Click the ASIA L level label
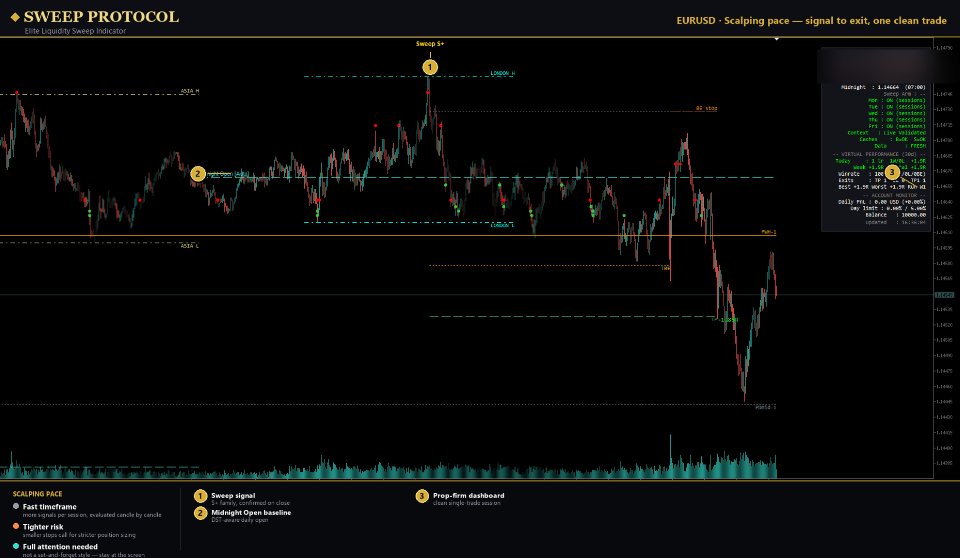The width and height of the screenshot is (960, 558). (190, 246)
